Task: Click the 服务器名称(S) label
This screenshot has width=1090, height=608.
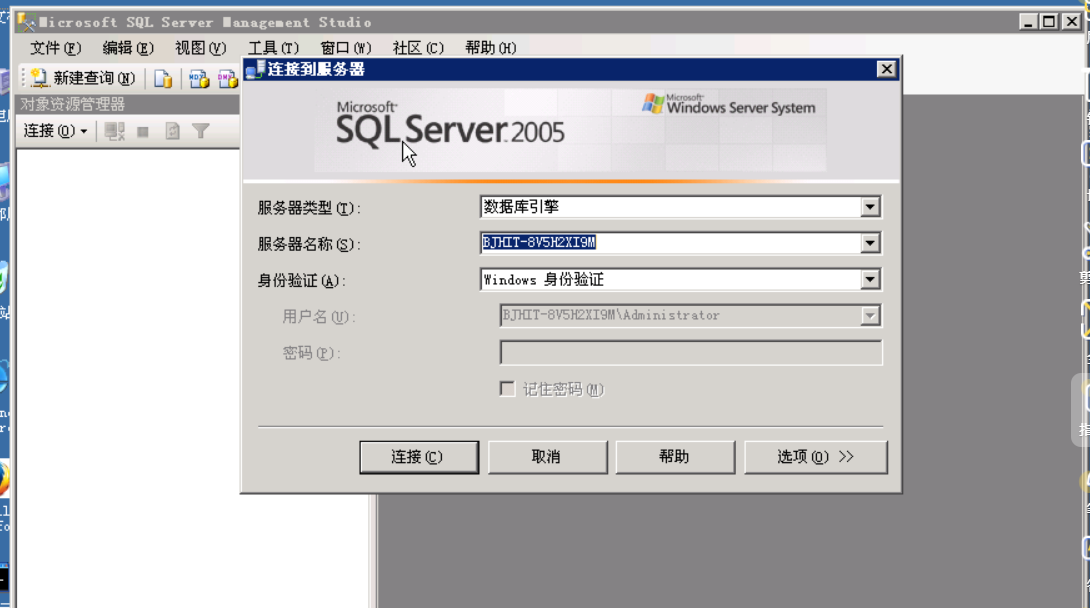Action: coord(309,244)
